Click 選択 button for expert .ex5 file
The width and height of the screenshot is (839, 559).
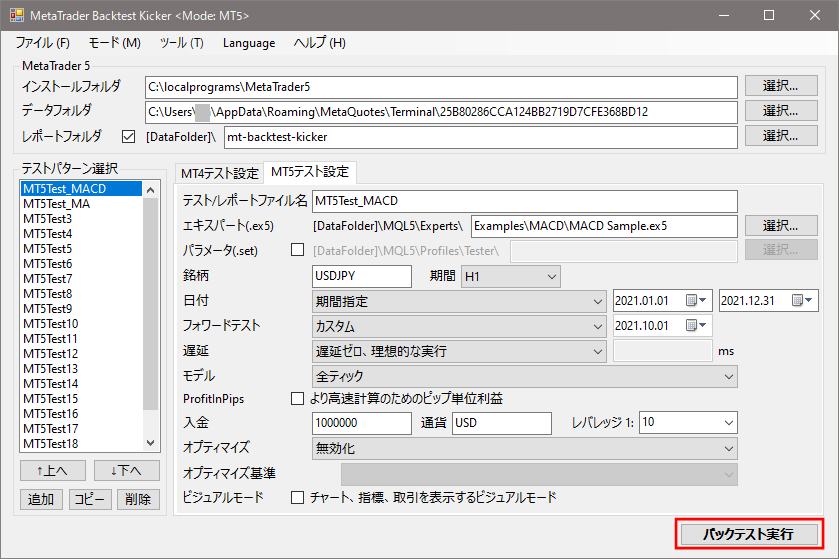[x=781, y=226]
